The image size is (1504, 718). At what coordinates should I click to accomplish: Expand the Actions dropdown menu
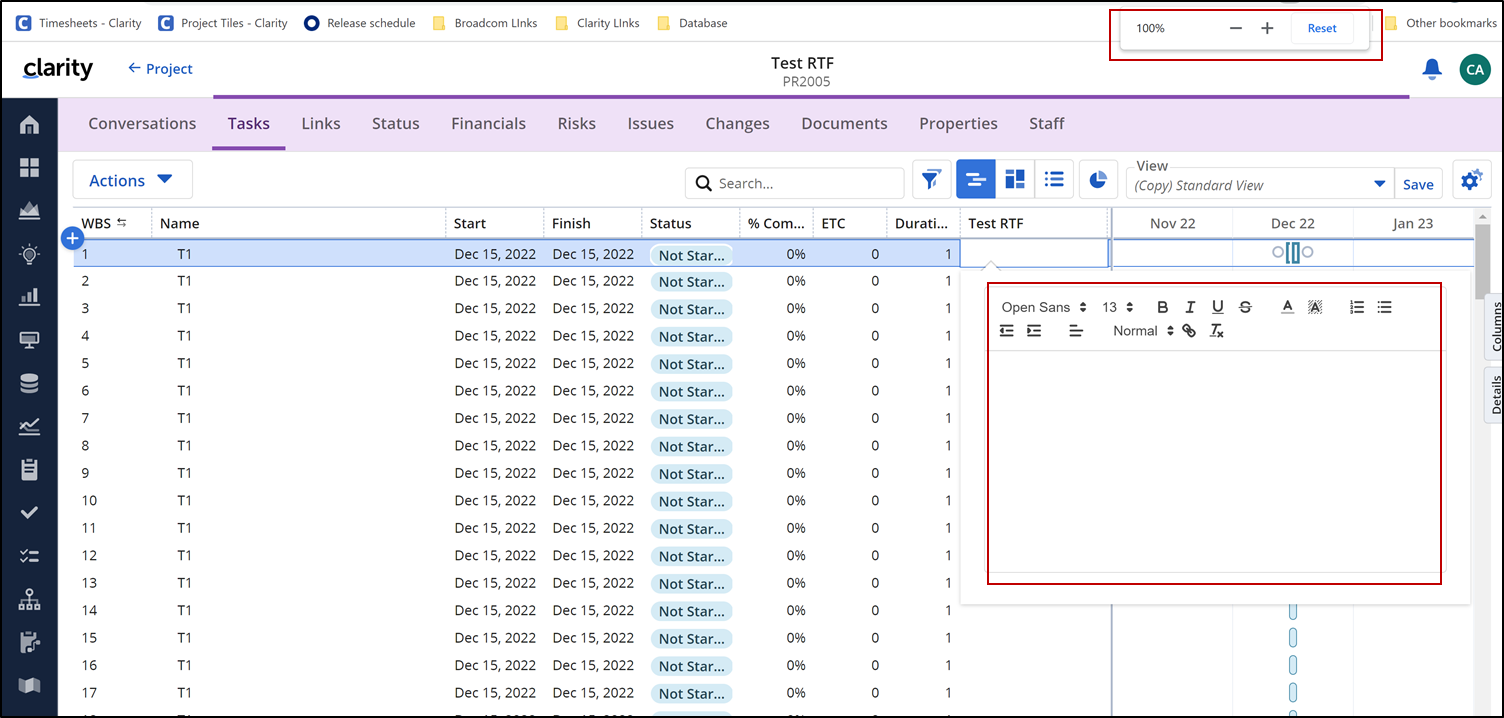[132, 180]
